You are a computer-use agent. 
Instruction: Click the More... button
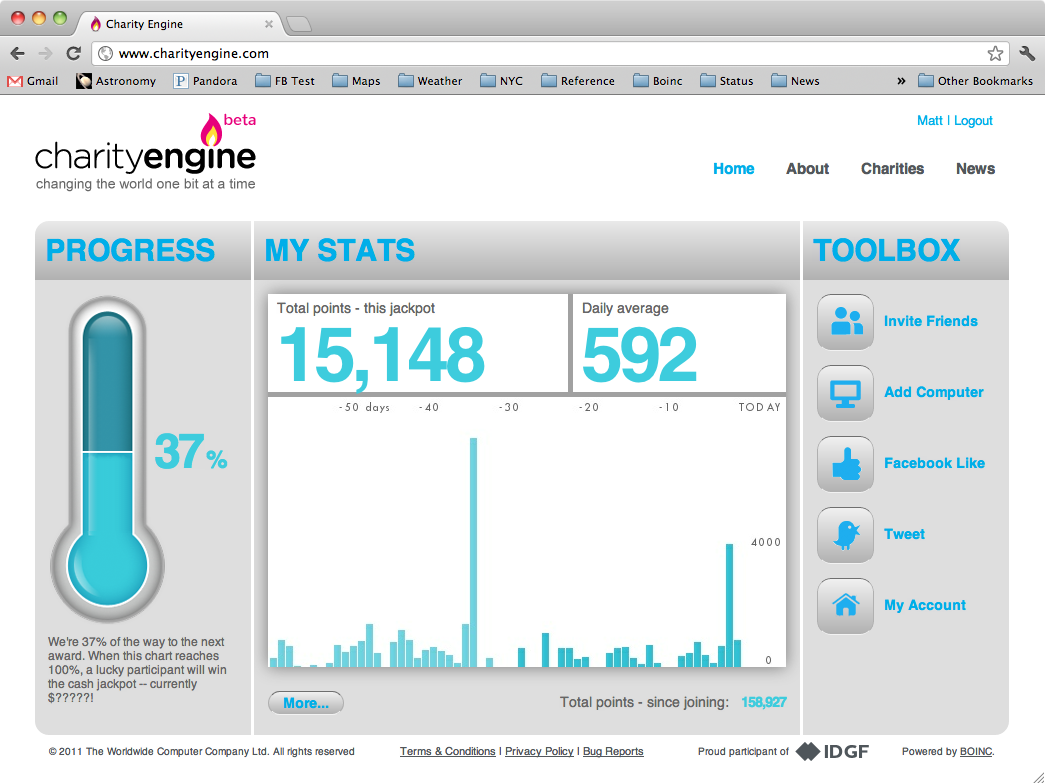(x=306, y=703)
